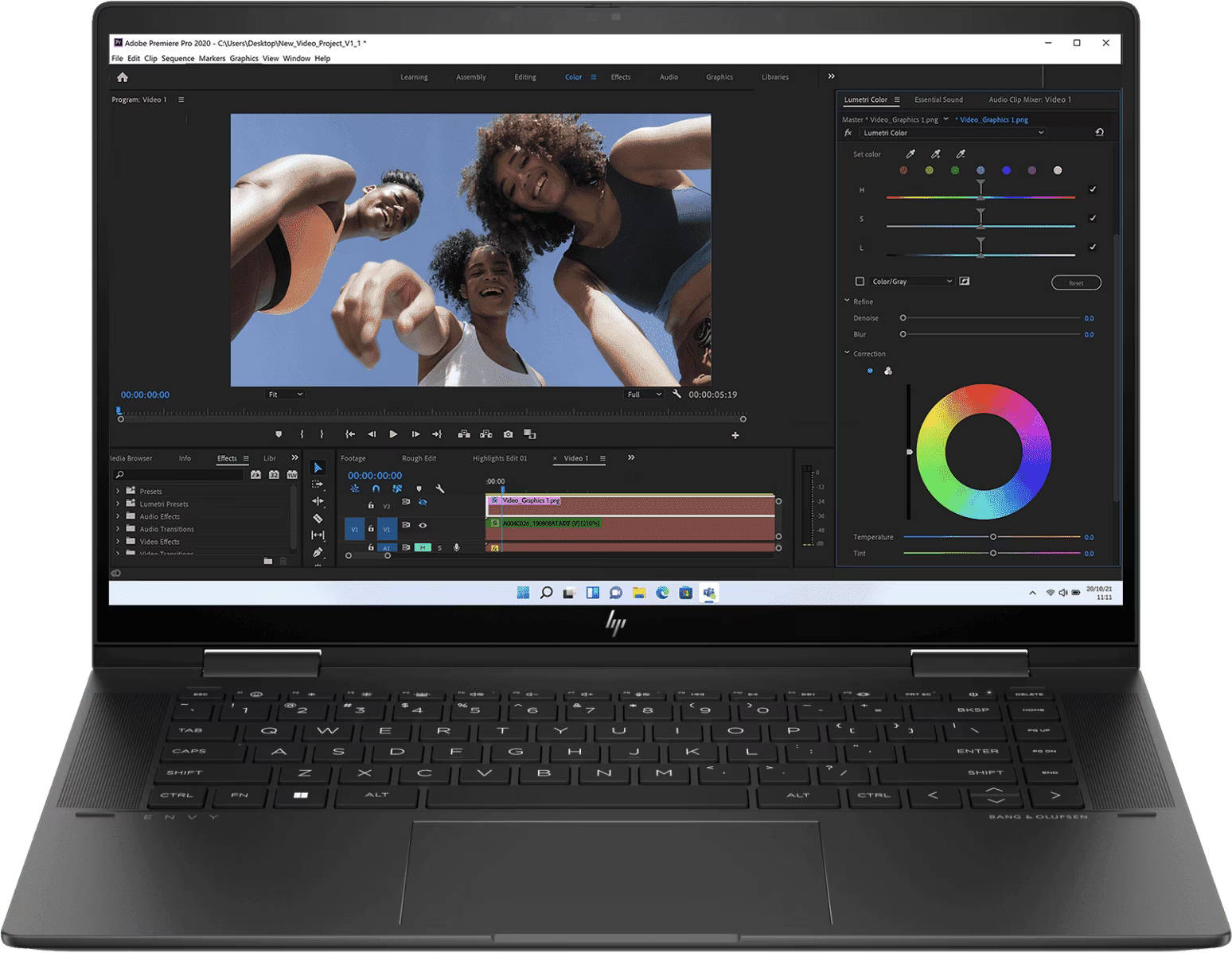
Task: Select the Track Select Forward tool
Action: (318, 484)
